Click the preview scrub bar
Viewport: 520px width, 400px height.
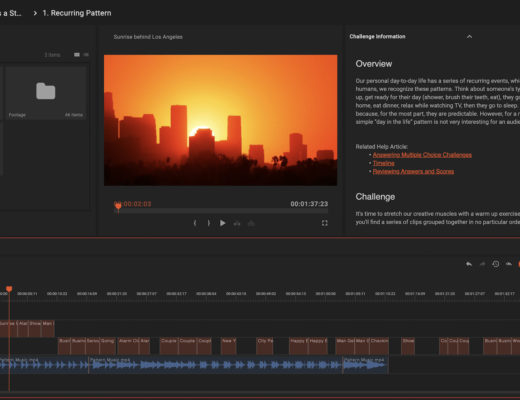(x=221, y=211)
